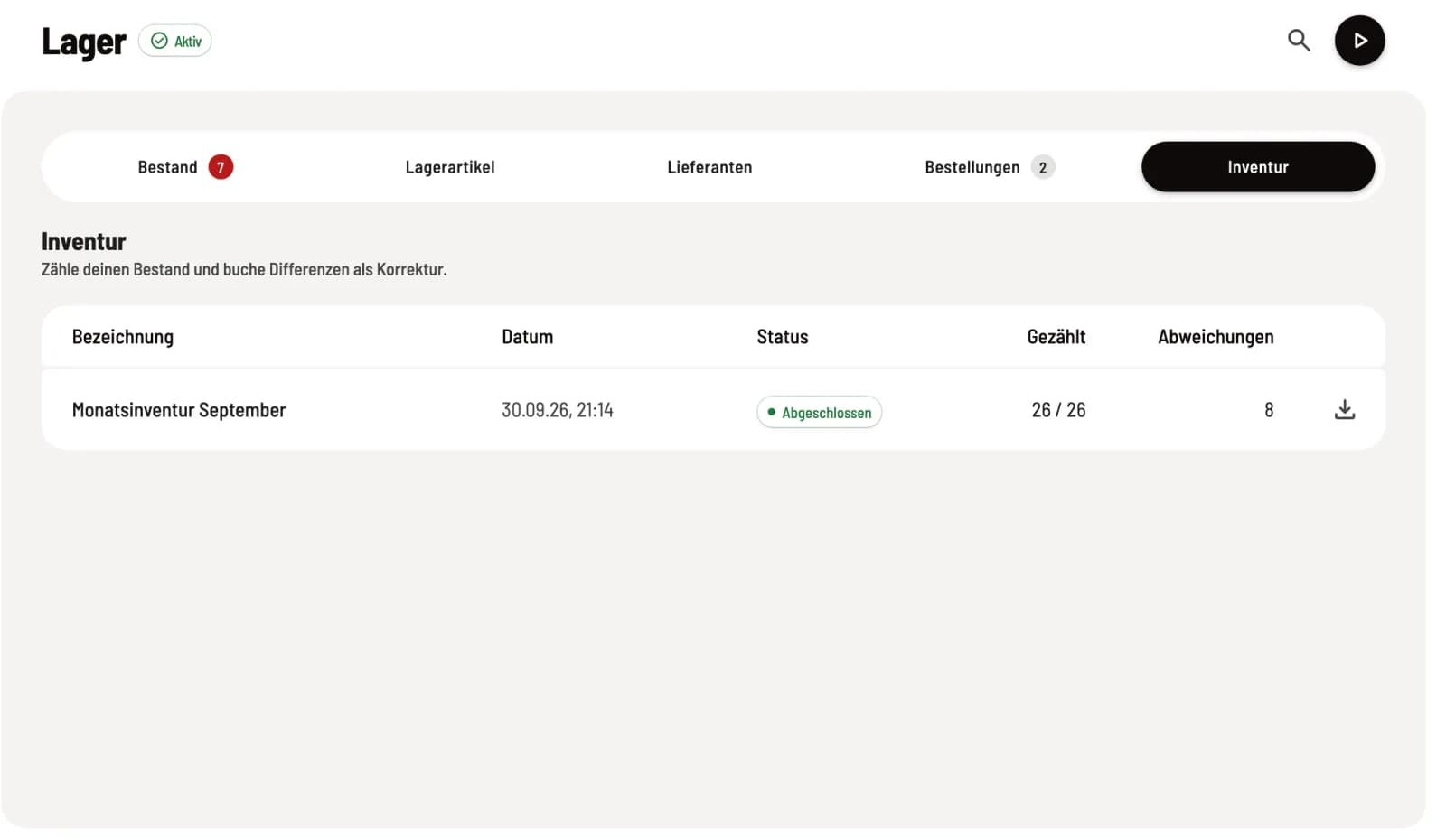Open the Lagerartikel tab
The height and width of the screenshot is (840, 1446).
tap(450, 167)
